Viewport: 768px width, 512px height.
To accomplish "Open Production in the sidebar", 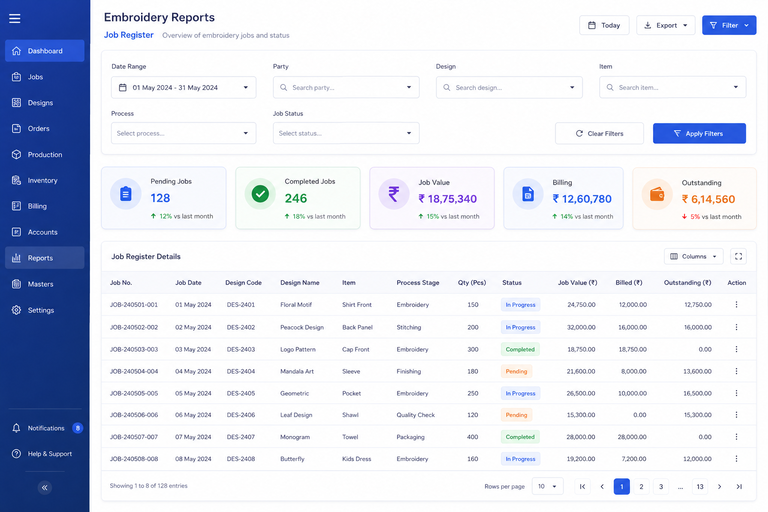I will [45, 154].
